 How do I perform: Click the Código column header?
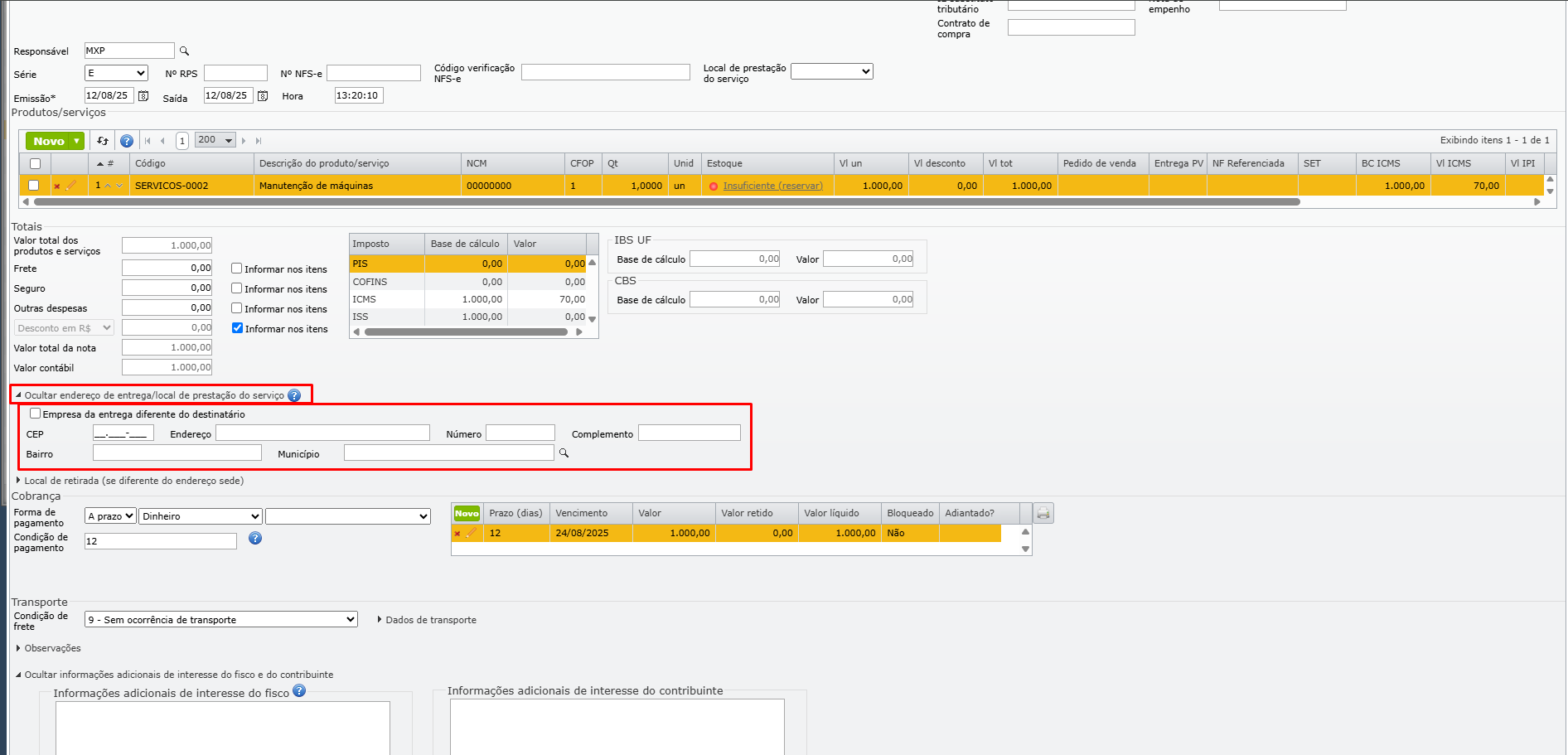[x=191, y=163]
